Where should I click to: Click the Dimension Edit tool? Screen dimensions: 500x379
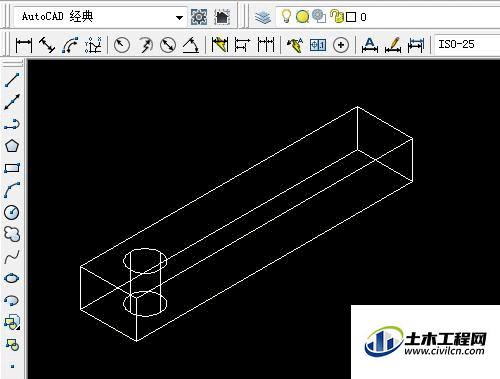[x=370, y=45]
